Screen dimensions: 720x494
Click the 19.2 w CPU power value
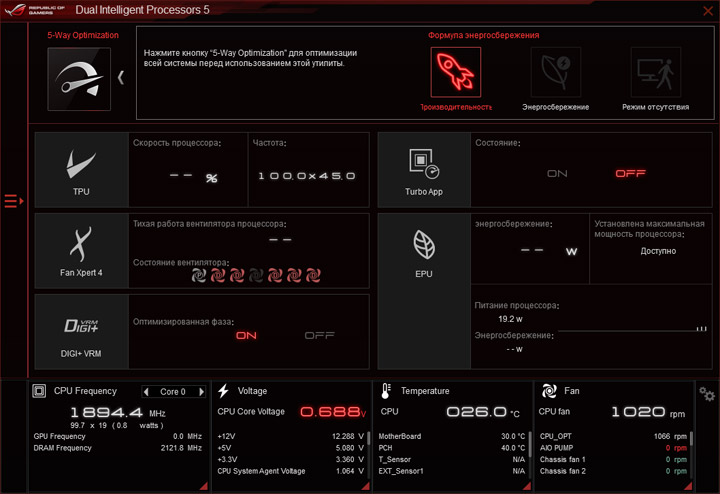510,319
